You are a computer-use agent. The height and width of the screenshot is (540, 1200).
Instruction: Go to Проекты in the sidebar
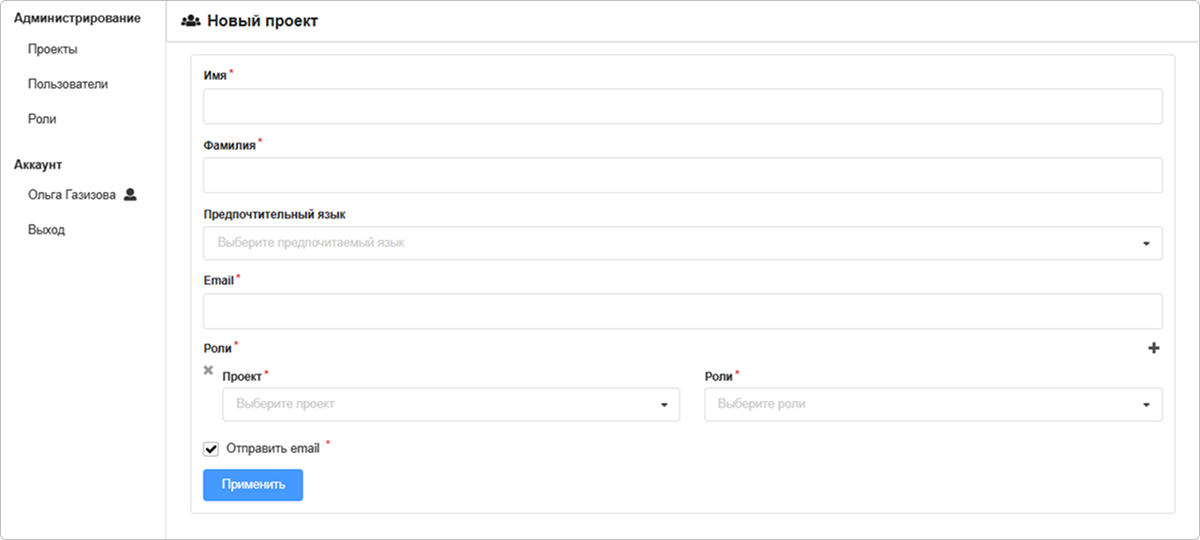click(x=53, y=49)
